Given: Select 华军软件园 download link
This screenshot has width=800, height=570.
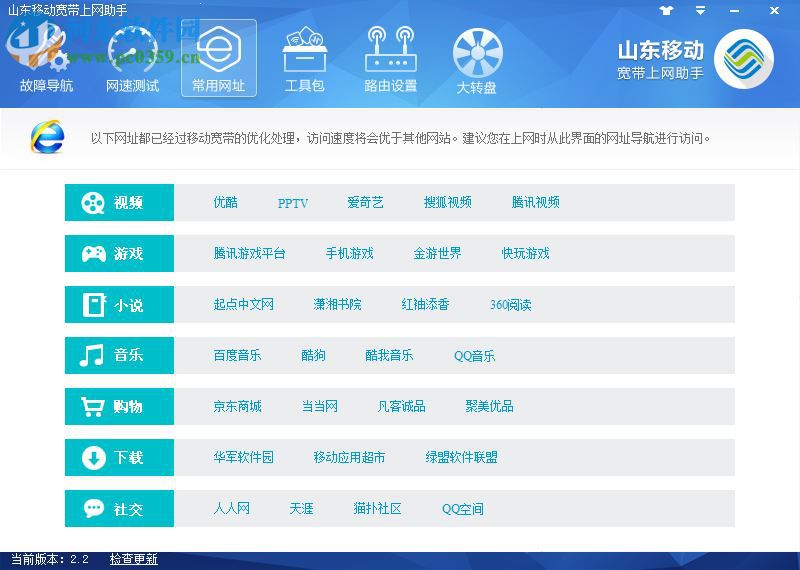Looking at the screenshot, I should [x=244, y=458].
